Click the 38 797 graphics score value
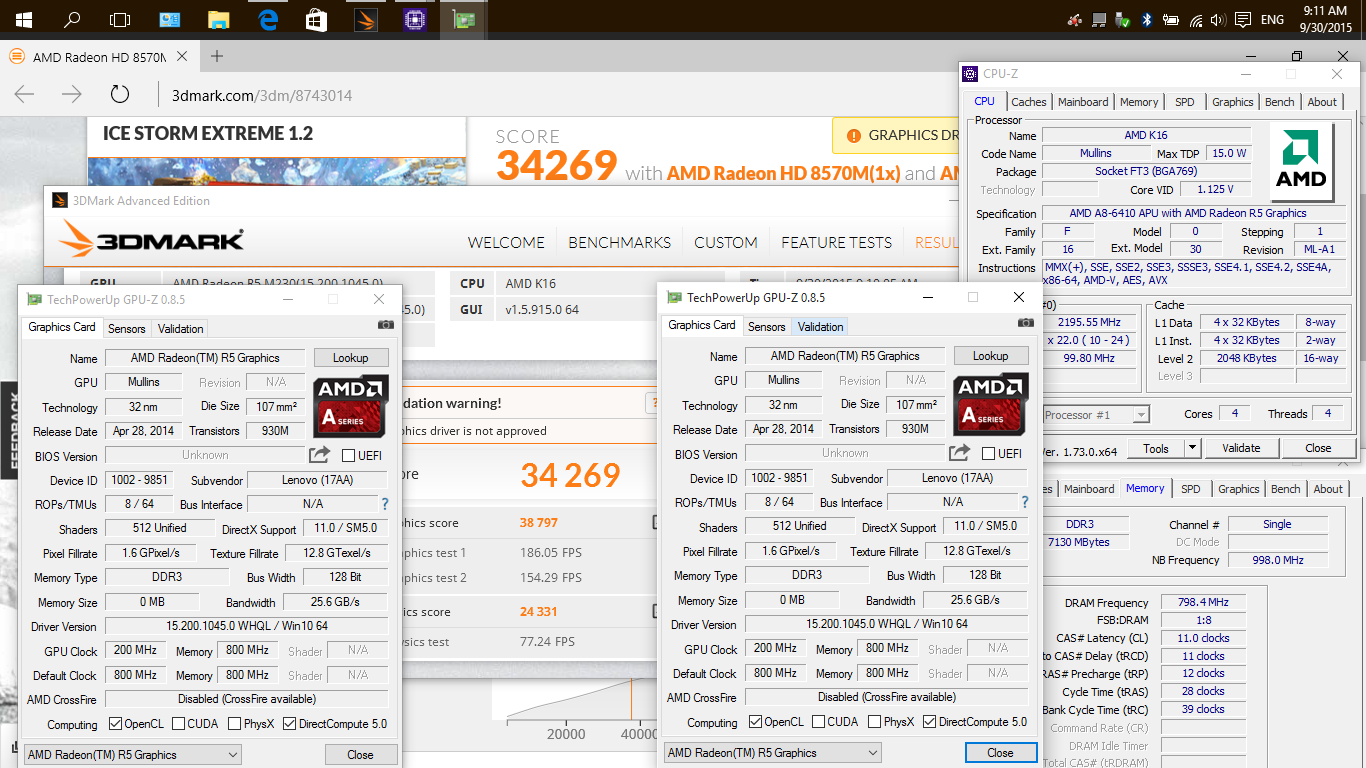1366x768 pixels. tap(538, 523)
